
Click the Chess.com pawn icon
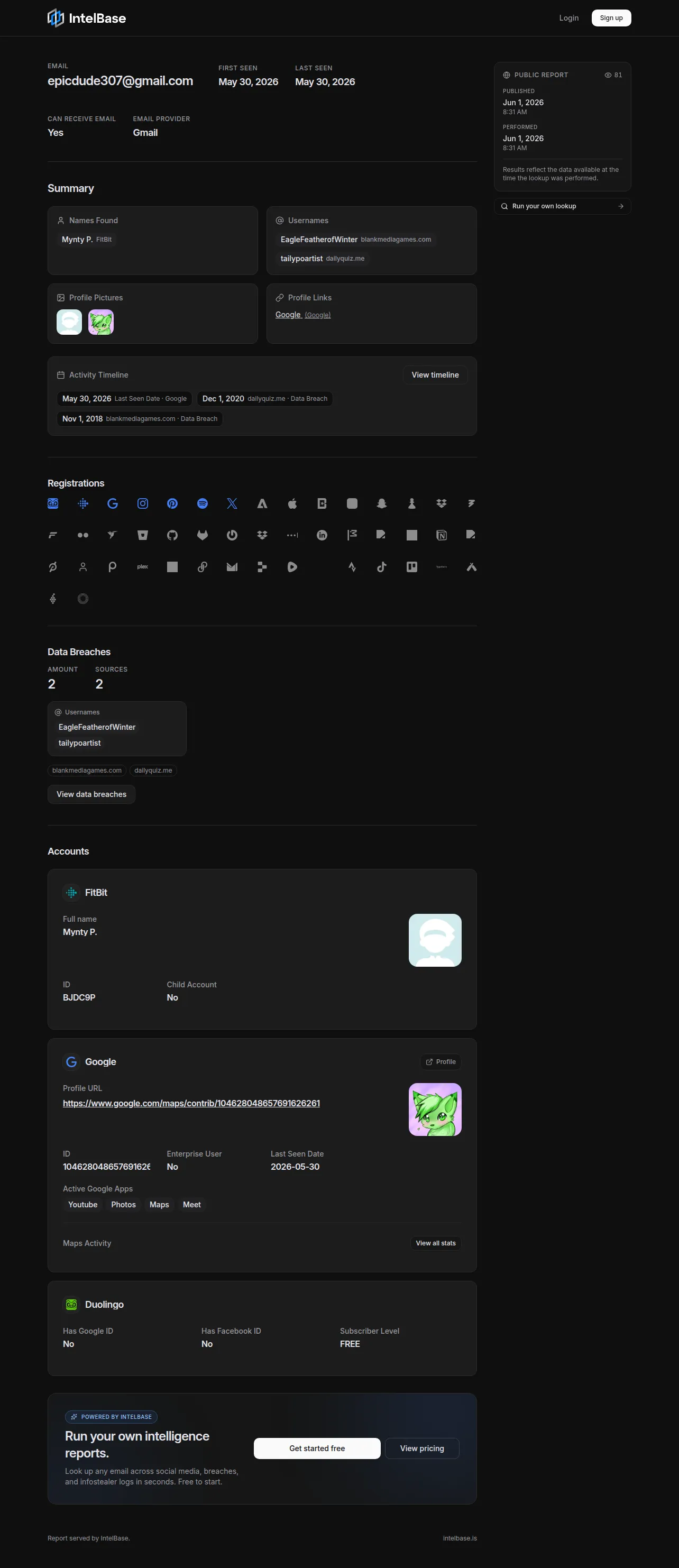(x=412, y=503)
